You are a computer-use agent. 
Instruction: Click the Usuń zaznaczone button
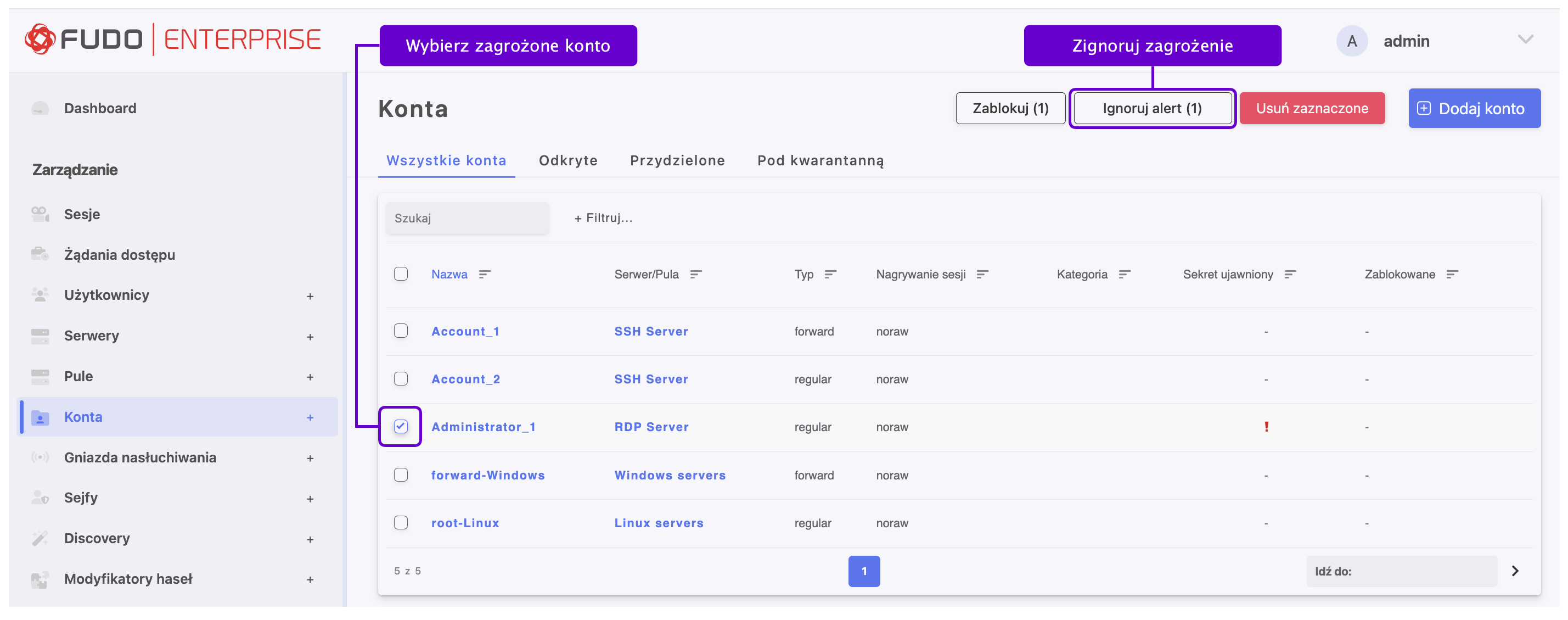[x=1312, y=108]
